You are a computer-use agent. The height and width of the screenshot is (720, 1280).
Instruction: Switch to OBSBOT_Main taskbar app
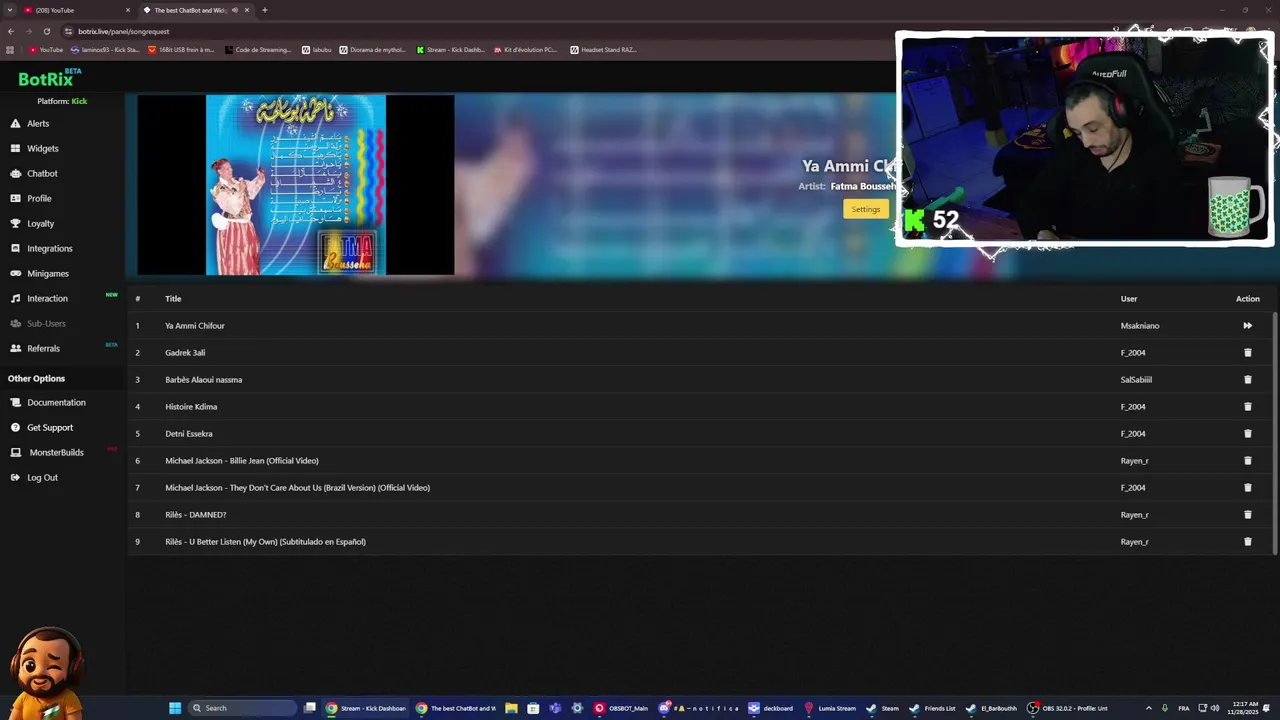621,708
